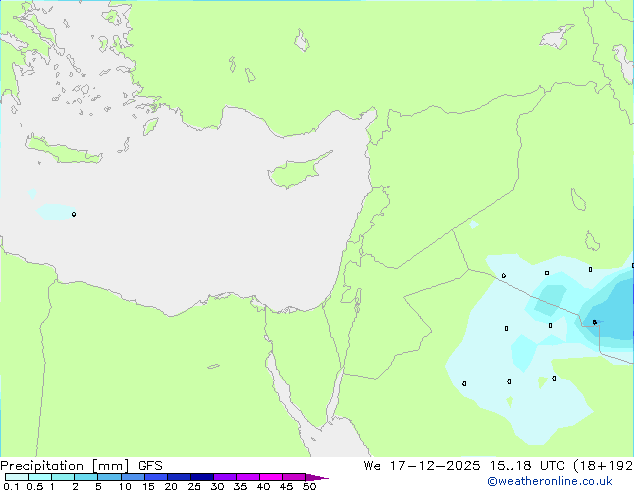Click the 0.1–0.5 mm legend color swatch
Screen dimensions: 634x490
(x=17, y=477)
